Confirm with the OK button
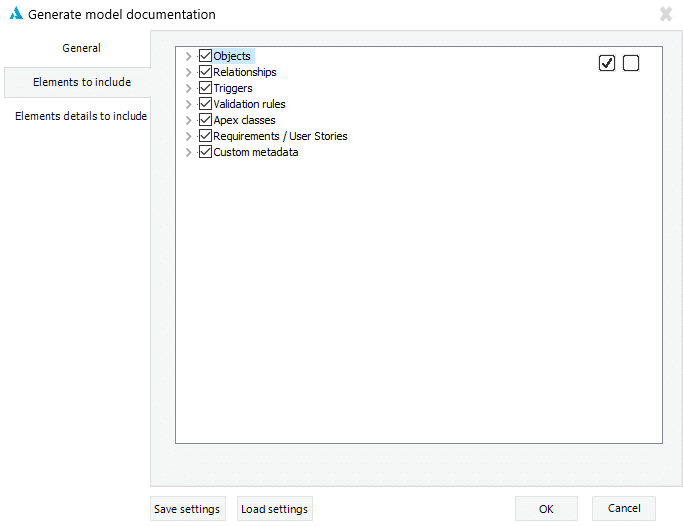The width and height of the screenshot is (683, 527). pos(546,509)
